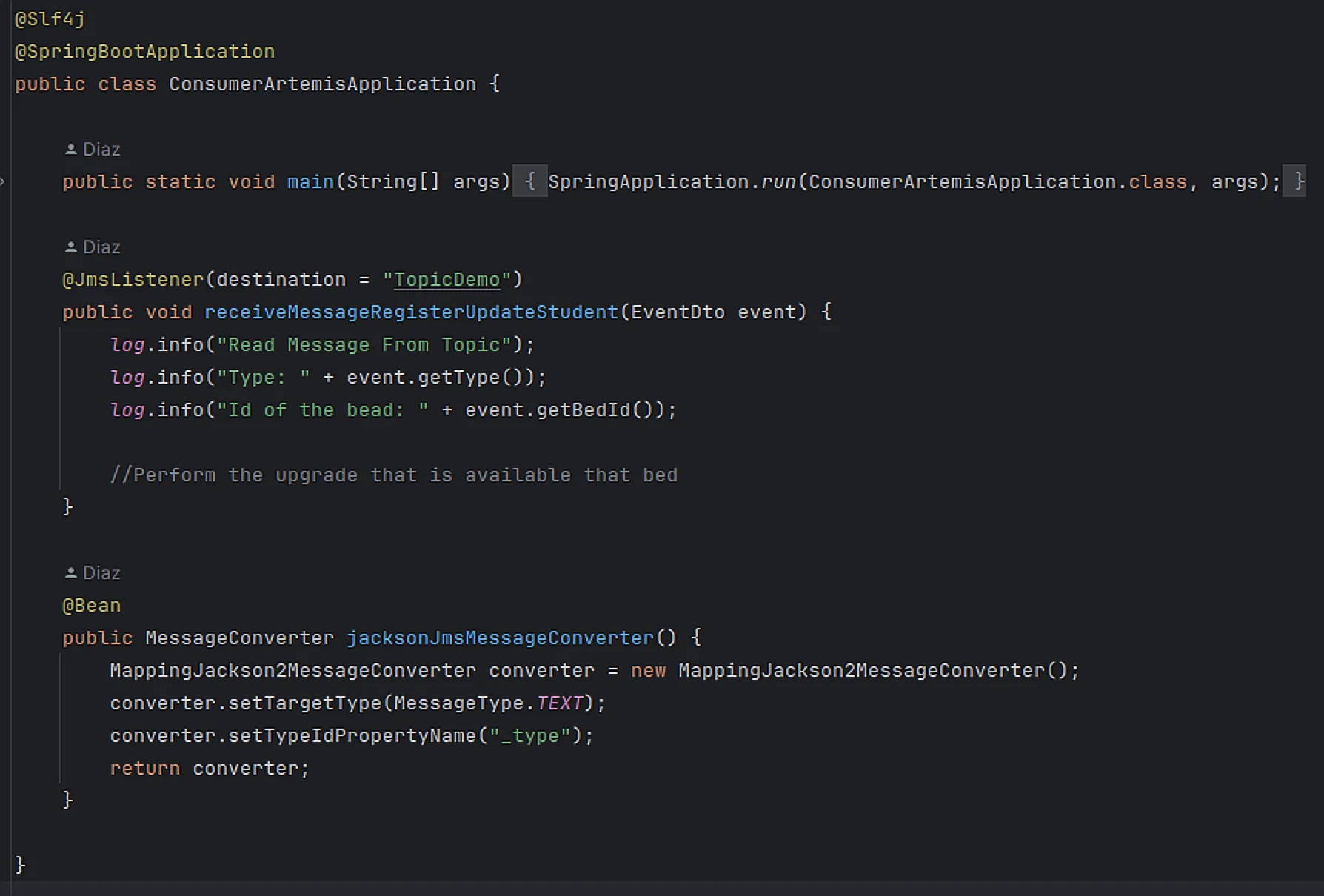Click SpringApplication in the run call

[649, 182]
